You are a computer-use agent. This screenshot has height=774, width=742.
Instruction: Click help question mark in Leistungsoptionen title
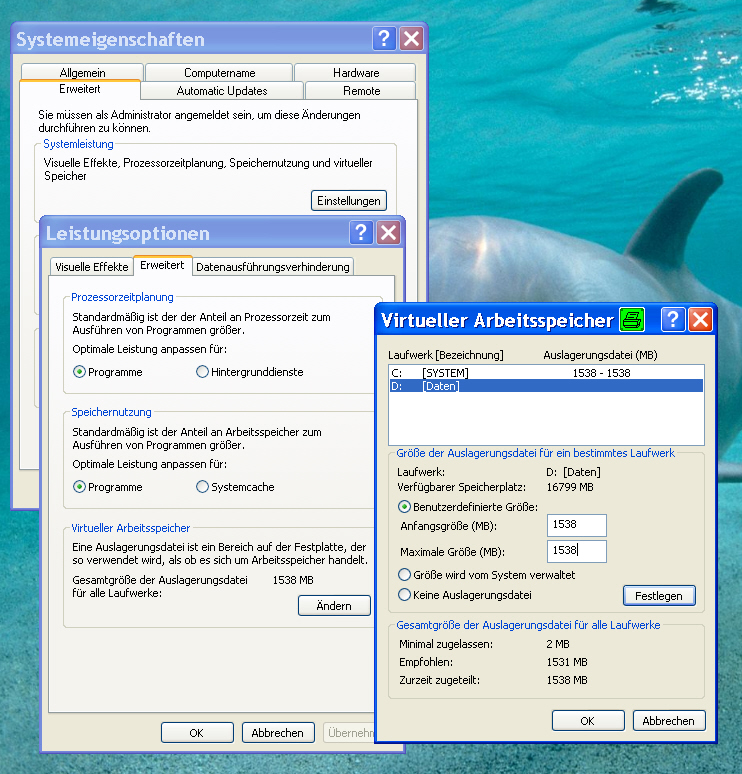click(361, 233)
